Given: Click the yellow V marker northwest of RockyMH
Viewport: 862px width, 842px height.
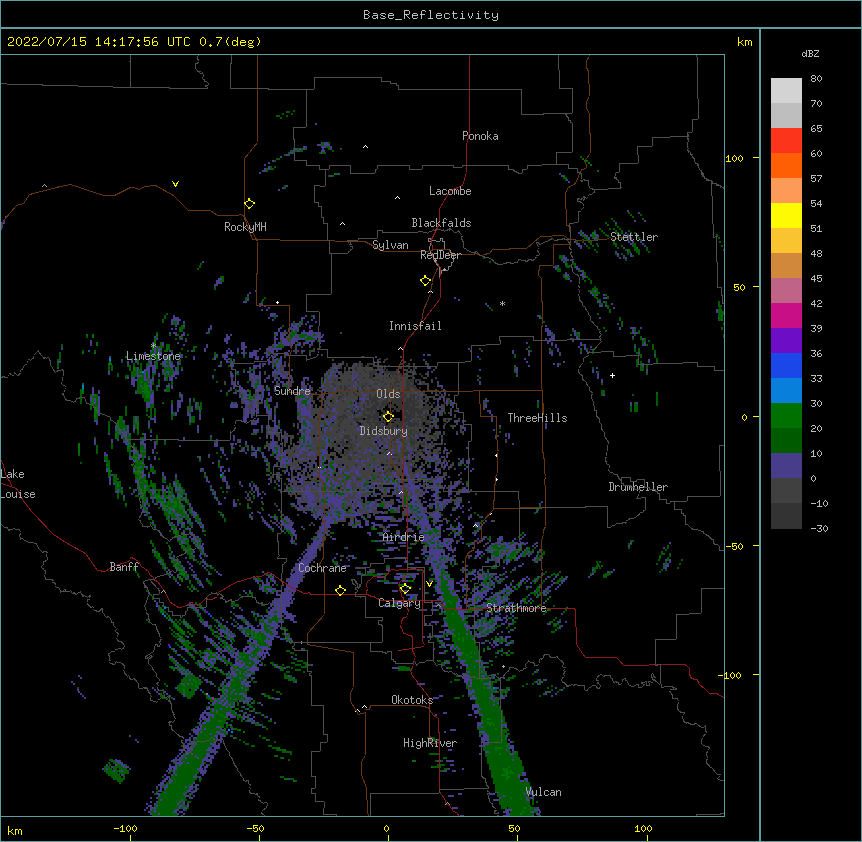Looking at the screenshot, I should coord(175,184).
